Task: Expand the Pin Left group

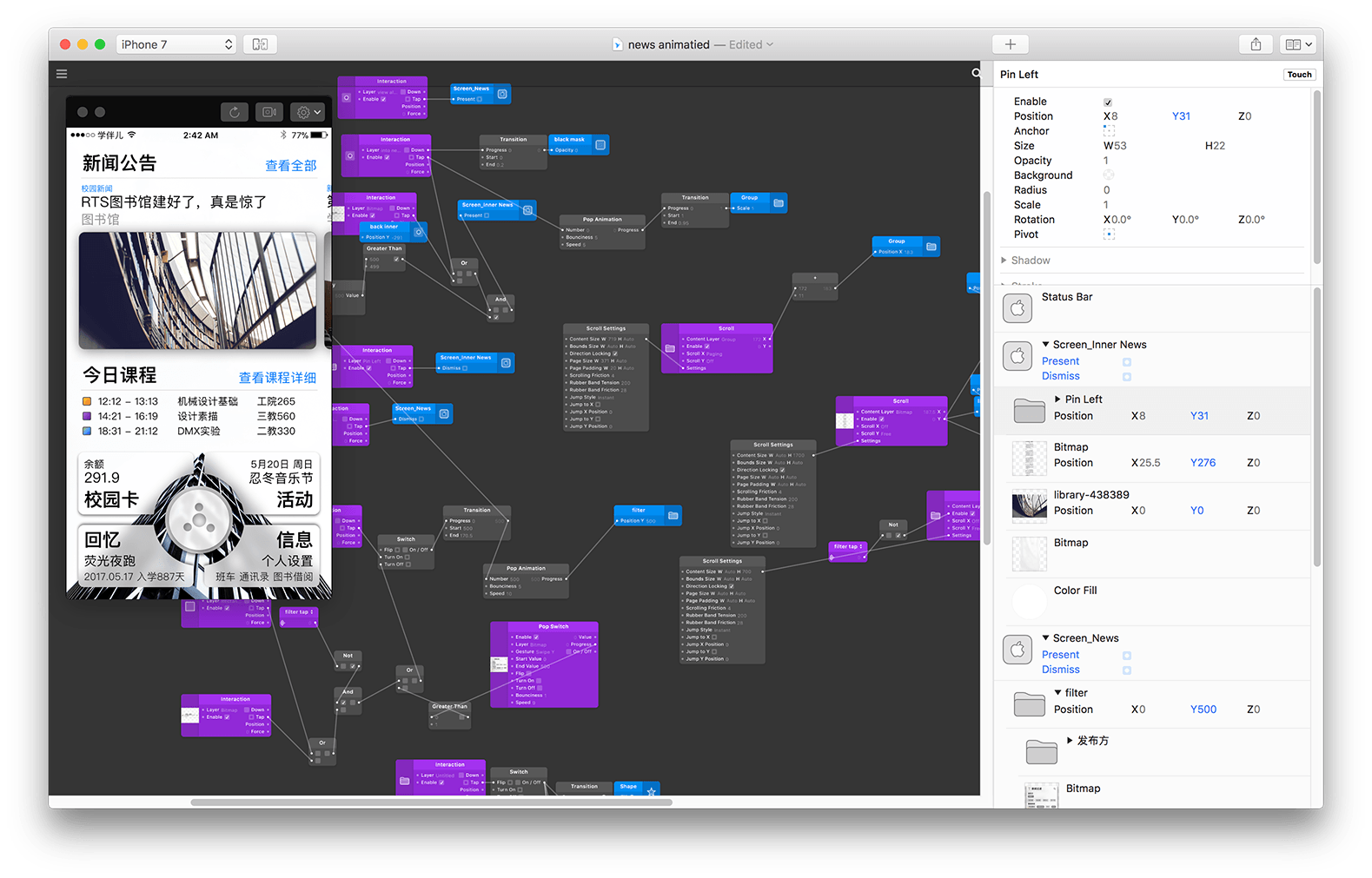Action: coord(1057,399)
